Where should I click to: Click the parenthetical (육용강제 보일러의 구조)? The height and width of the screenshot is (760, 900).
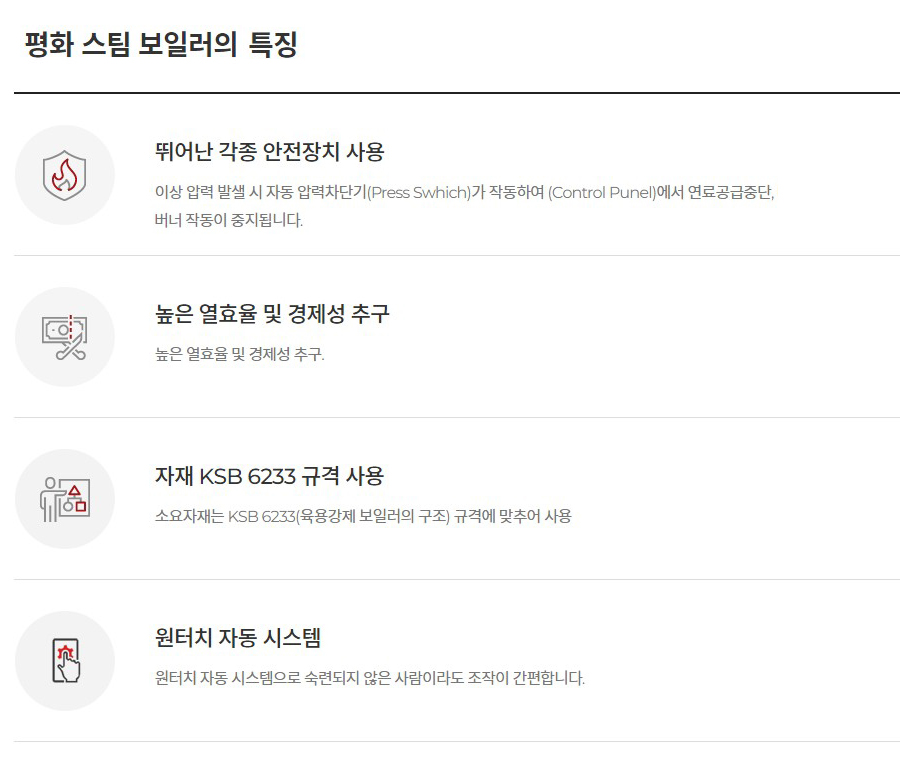[355, 516]
